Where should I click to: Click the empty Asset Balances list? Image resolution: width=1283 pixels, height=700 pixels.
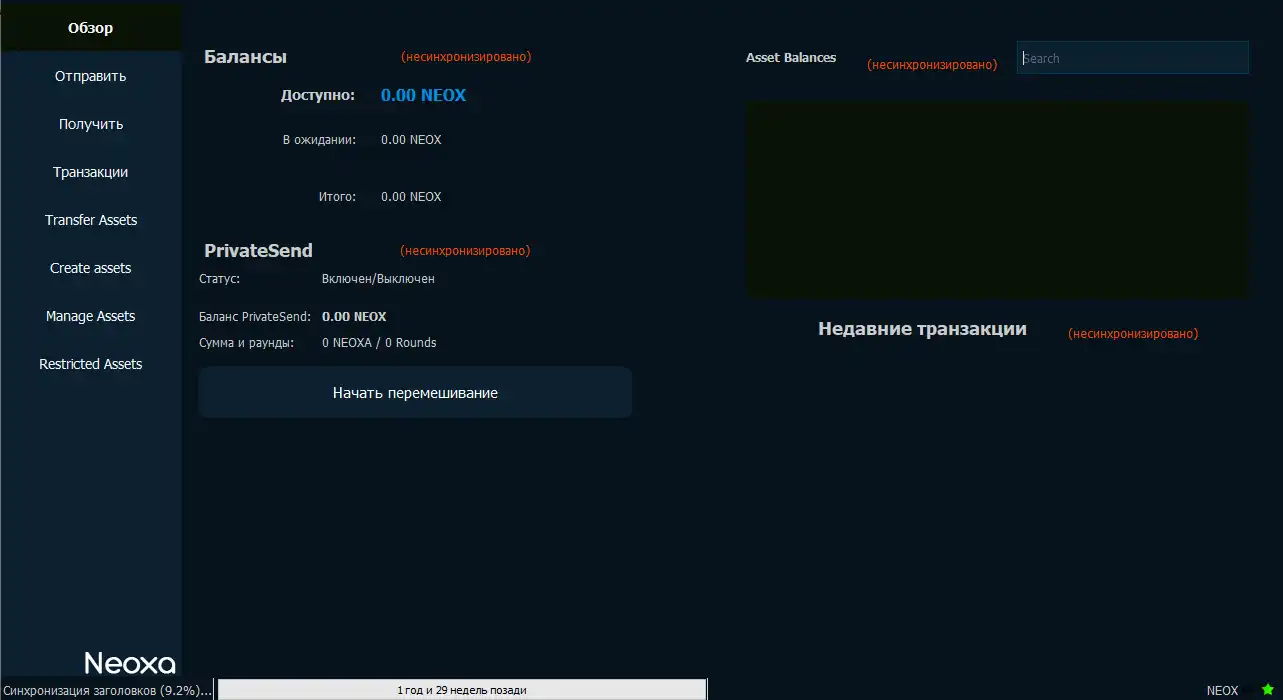(x=997, y=199)
